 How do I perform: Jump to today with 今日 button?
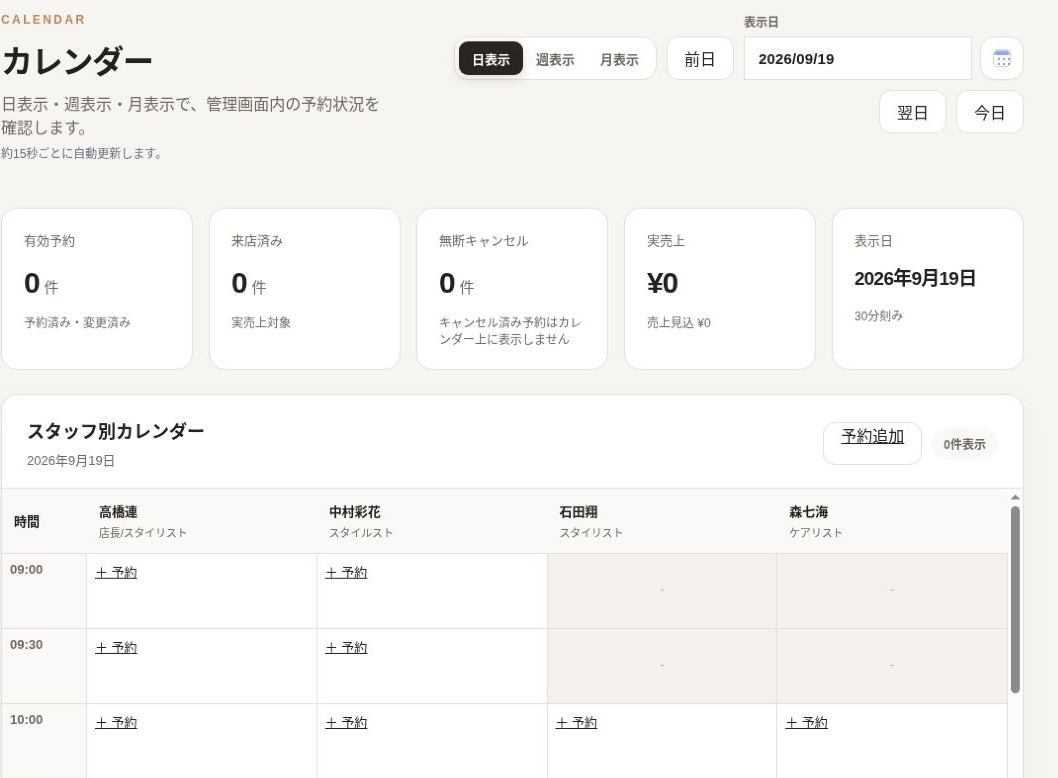pos(990,112)
